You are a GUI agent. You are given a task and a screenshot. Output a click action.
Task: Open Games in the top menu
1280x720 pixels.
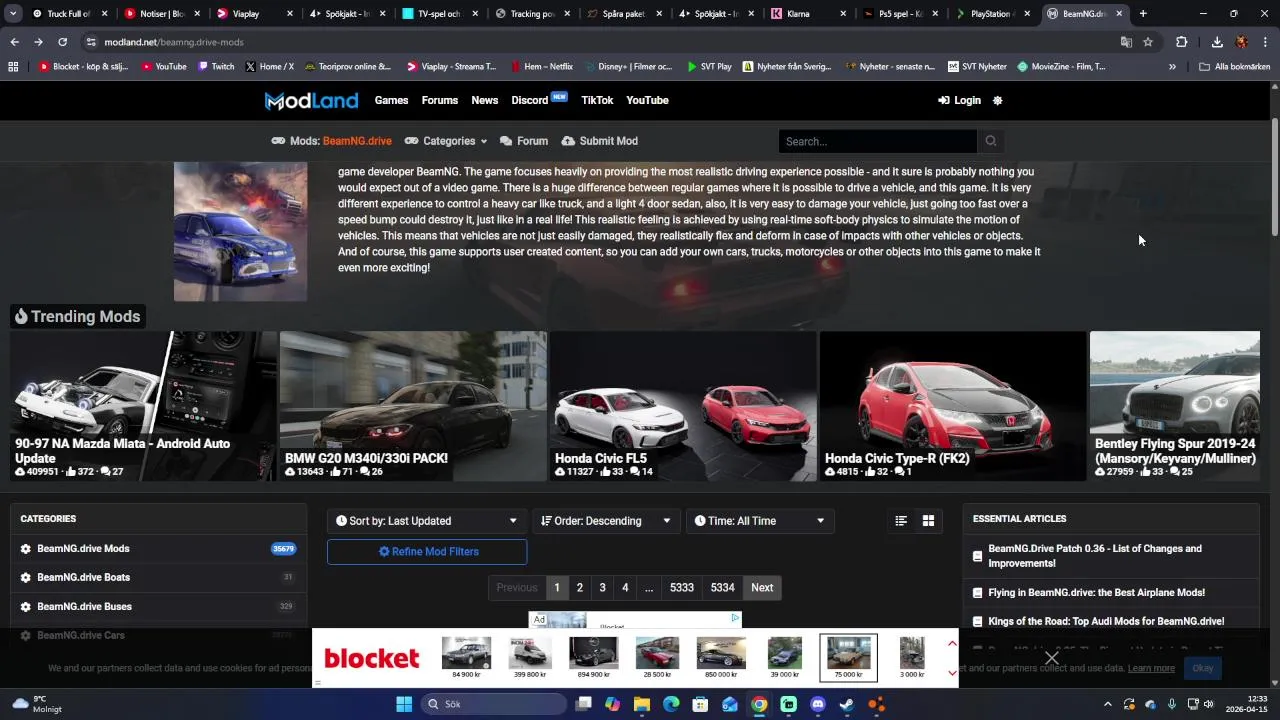(x=391, y=100)
